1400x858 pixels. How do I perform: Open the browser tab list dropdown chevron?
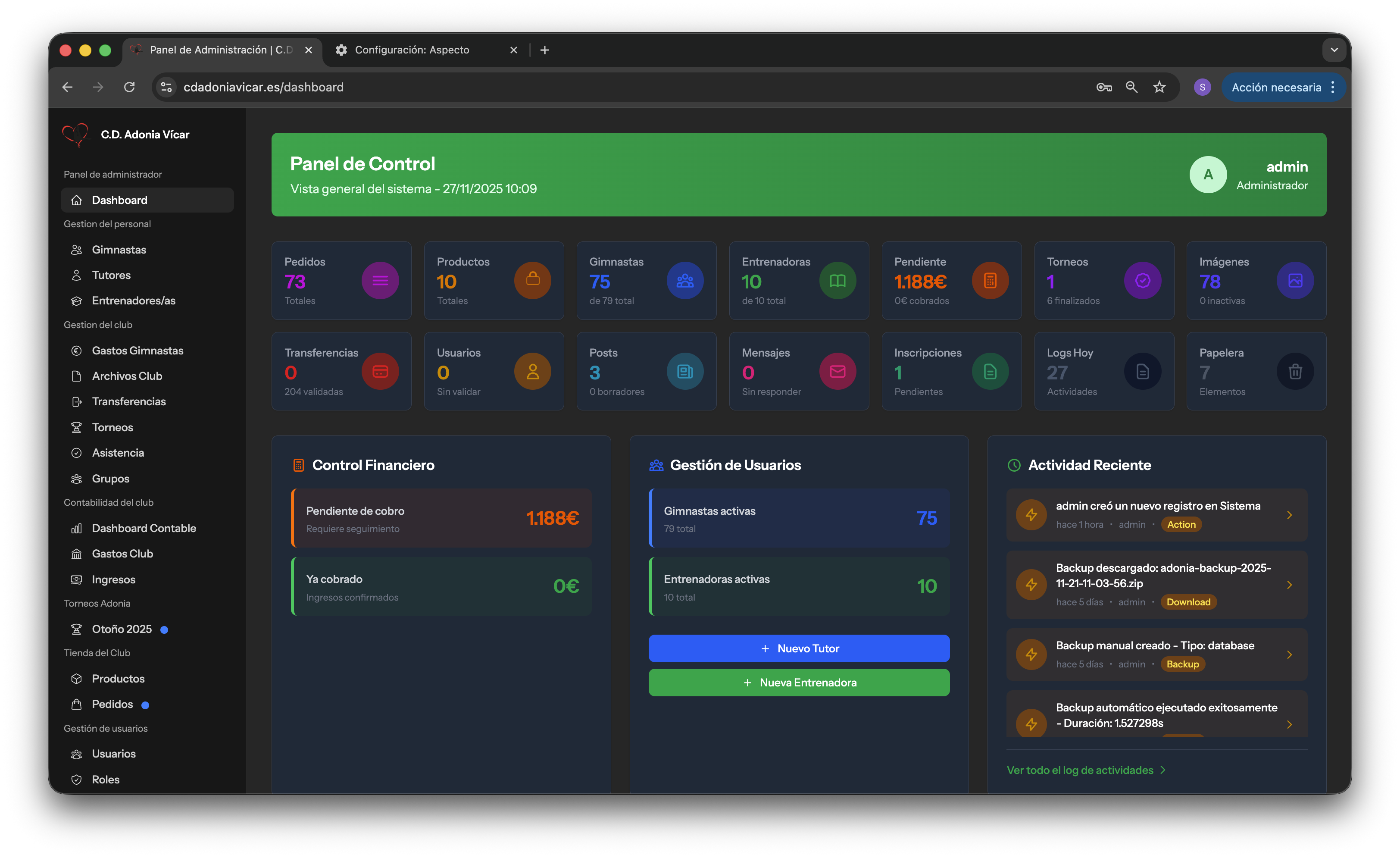1334,50
